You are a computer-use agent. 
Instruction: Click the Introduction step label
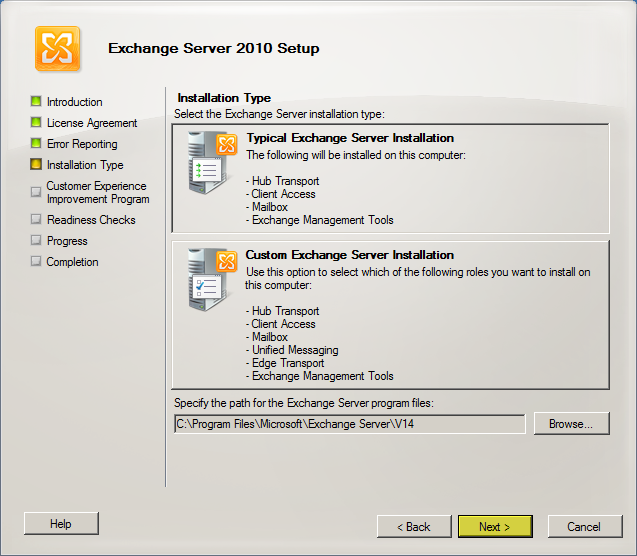[x=74, y=102]
